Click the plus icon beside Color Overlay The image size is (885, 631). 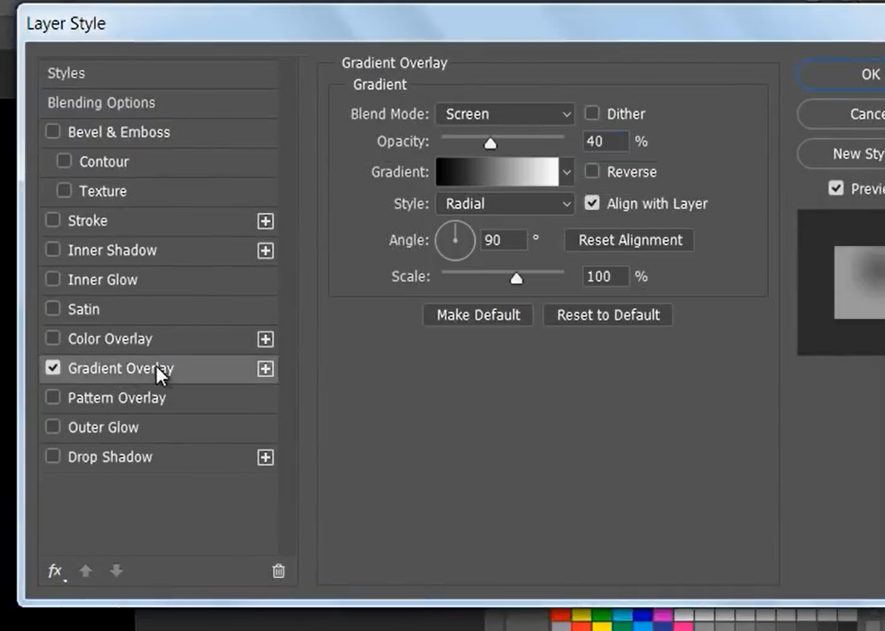pos(265,339)
